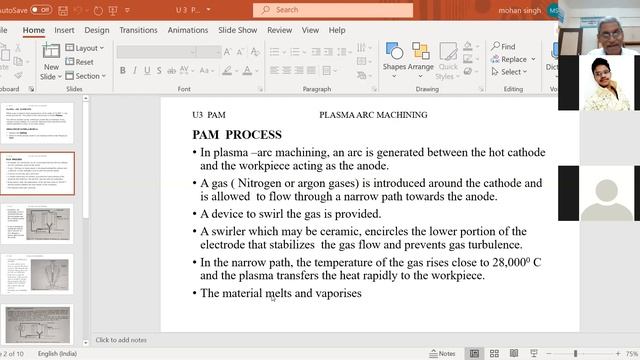Toggle Underline formatting
Screen dimensions: 640x360
(147, 71)
